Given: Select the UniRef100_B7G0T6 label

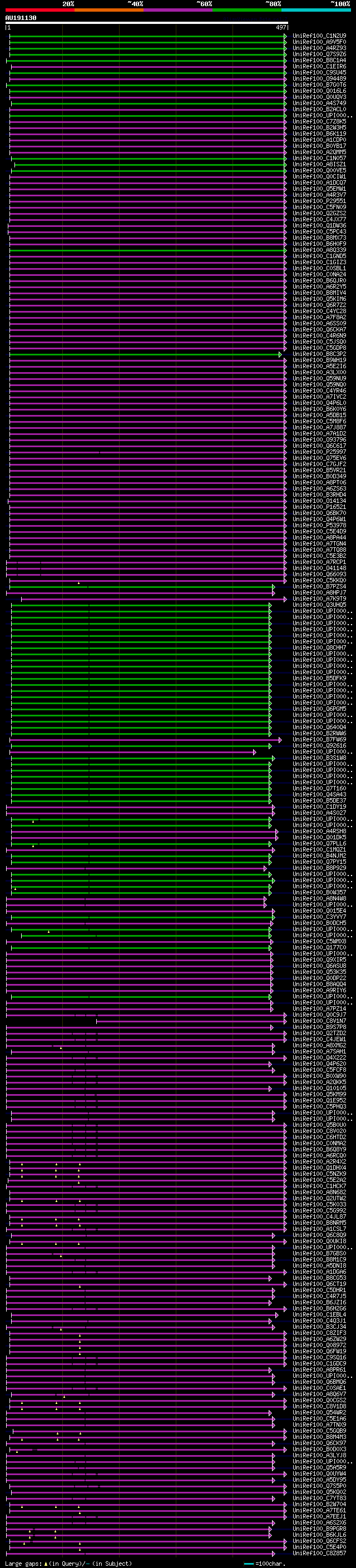Looking at the screenshot, I should pyautogui.click(x=319, y=85).
